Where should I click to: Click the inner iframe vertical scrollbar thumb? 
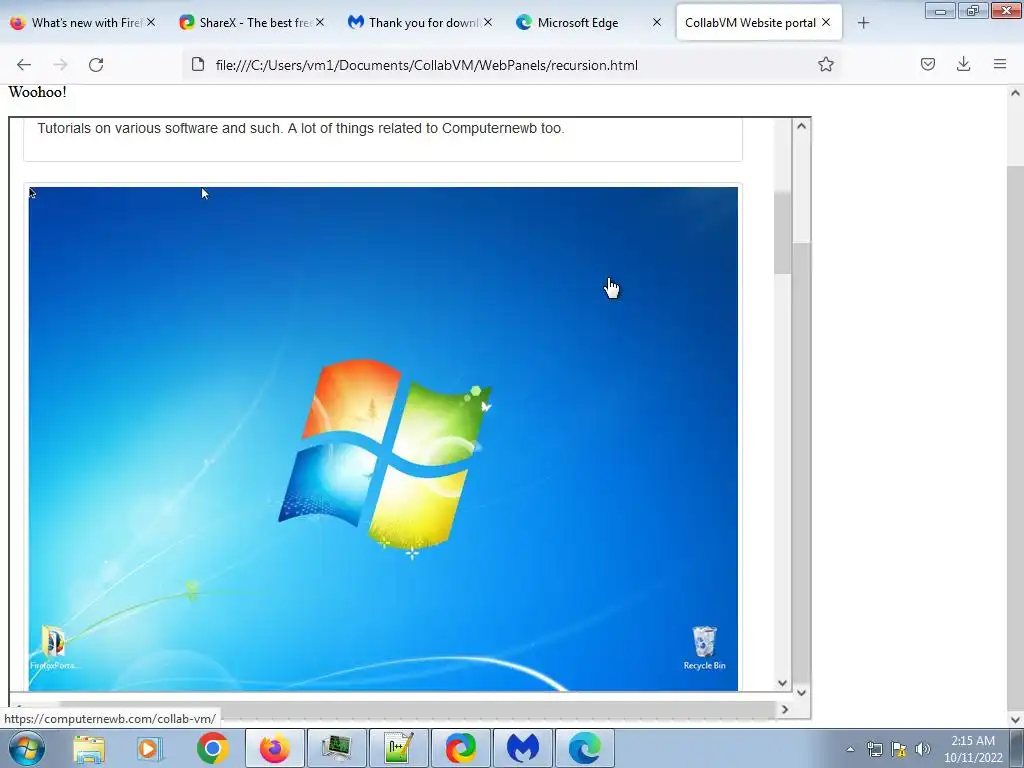(782, 232)
